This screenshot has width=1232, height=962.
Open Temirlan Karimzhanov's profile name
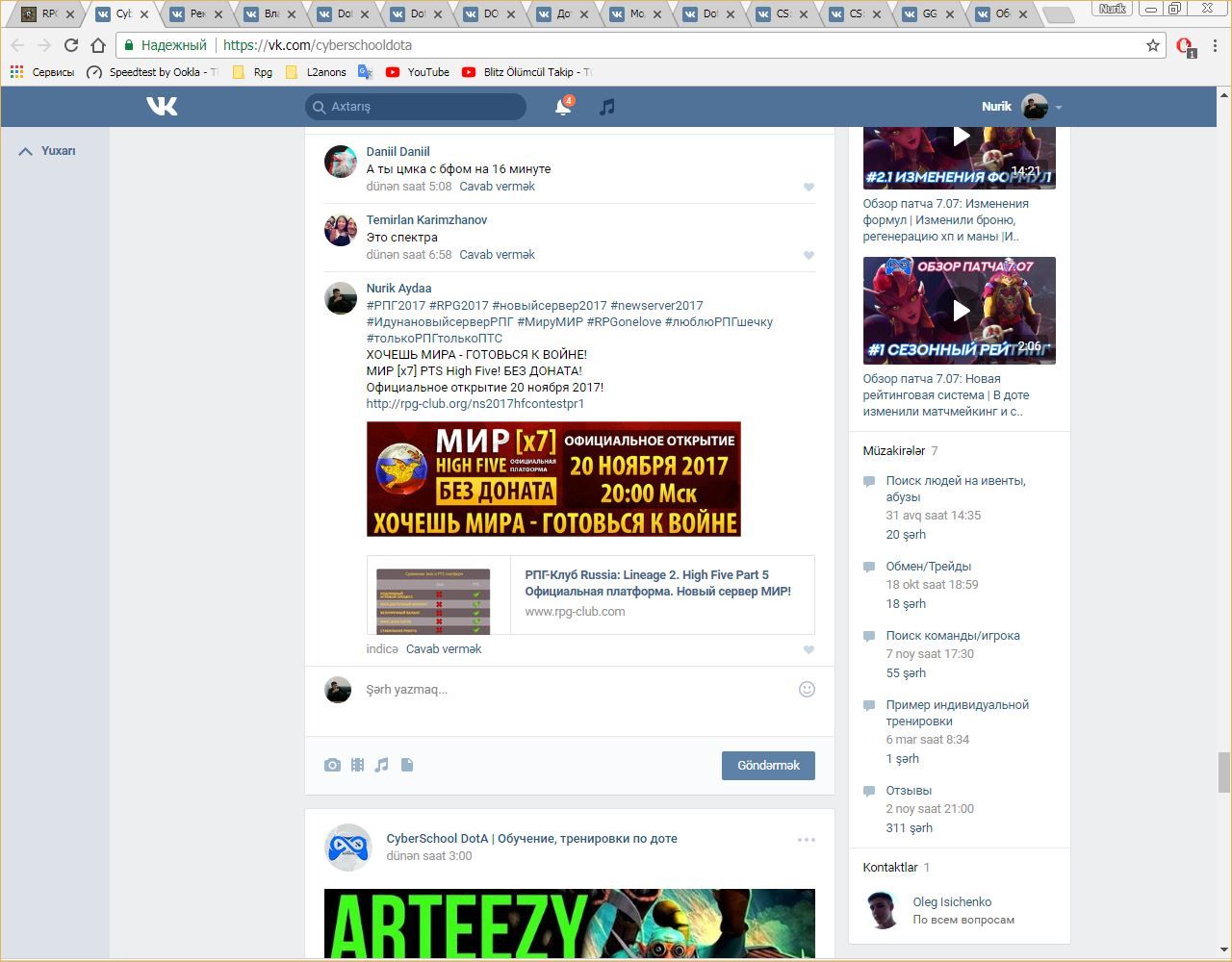[x=426, y=220]
